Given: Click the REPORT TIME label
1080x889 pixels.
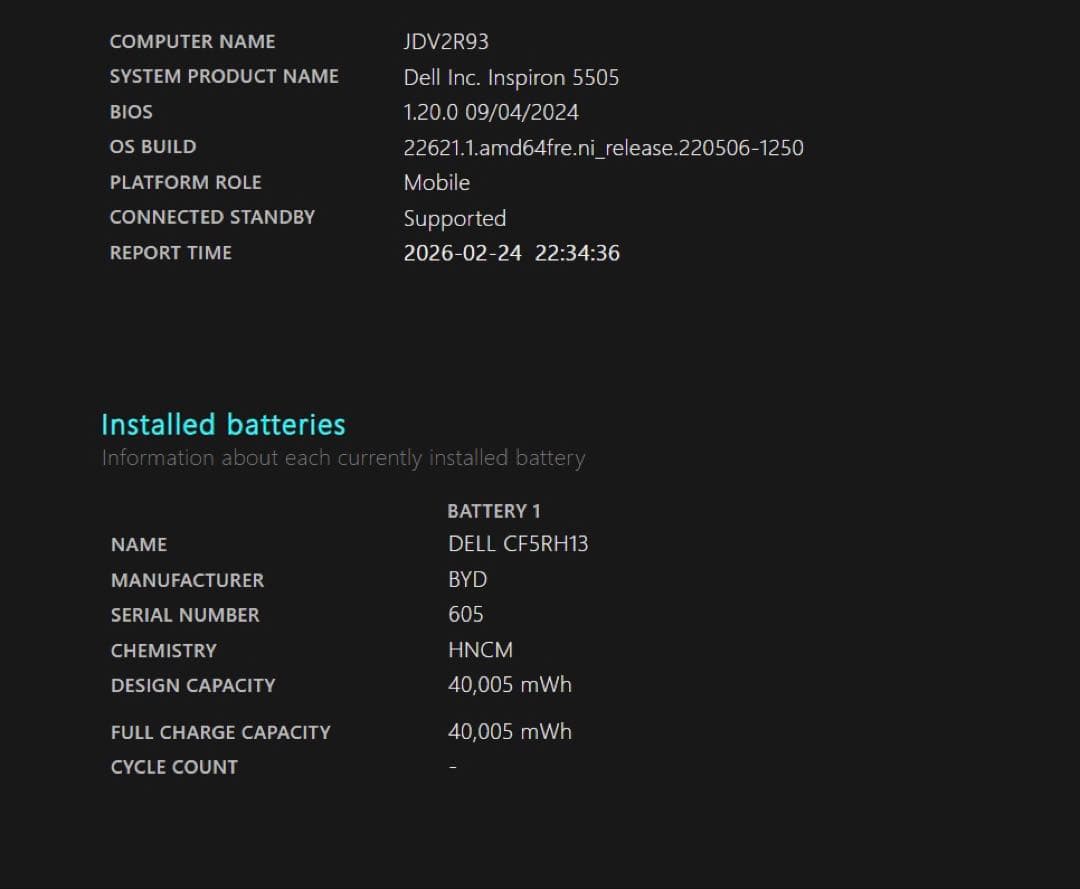Looking at the screenshot, I should coord(170,253).
